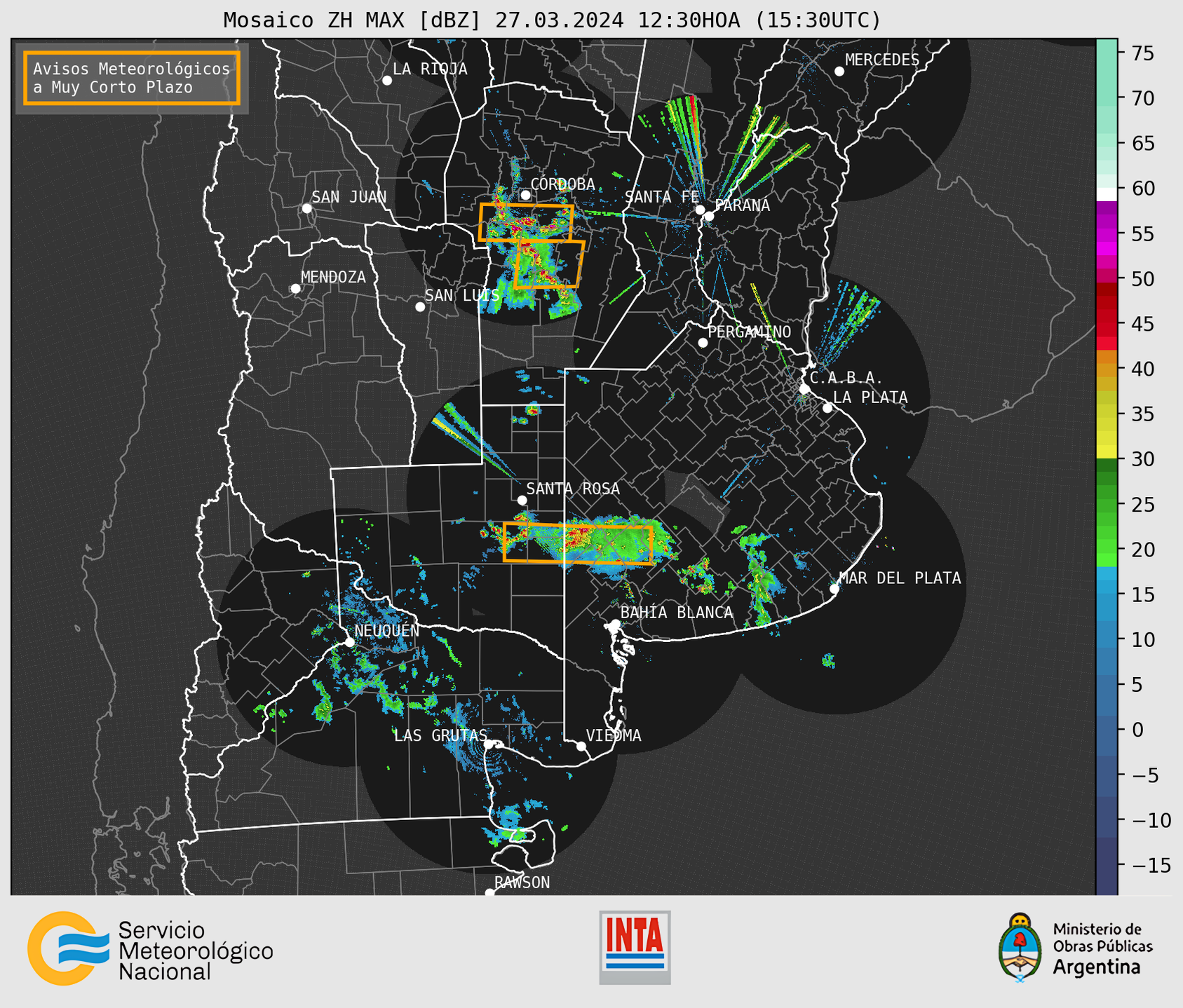Click the Ministerio de Obras Públicas emblem
1183x1008 pixels.
click(1020, 947)
